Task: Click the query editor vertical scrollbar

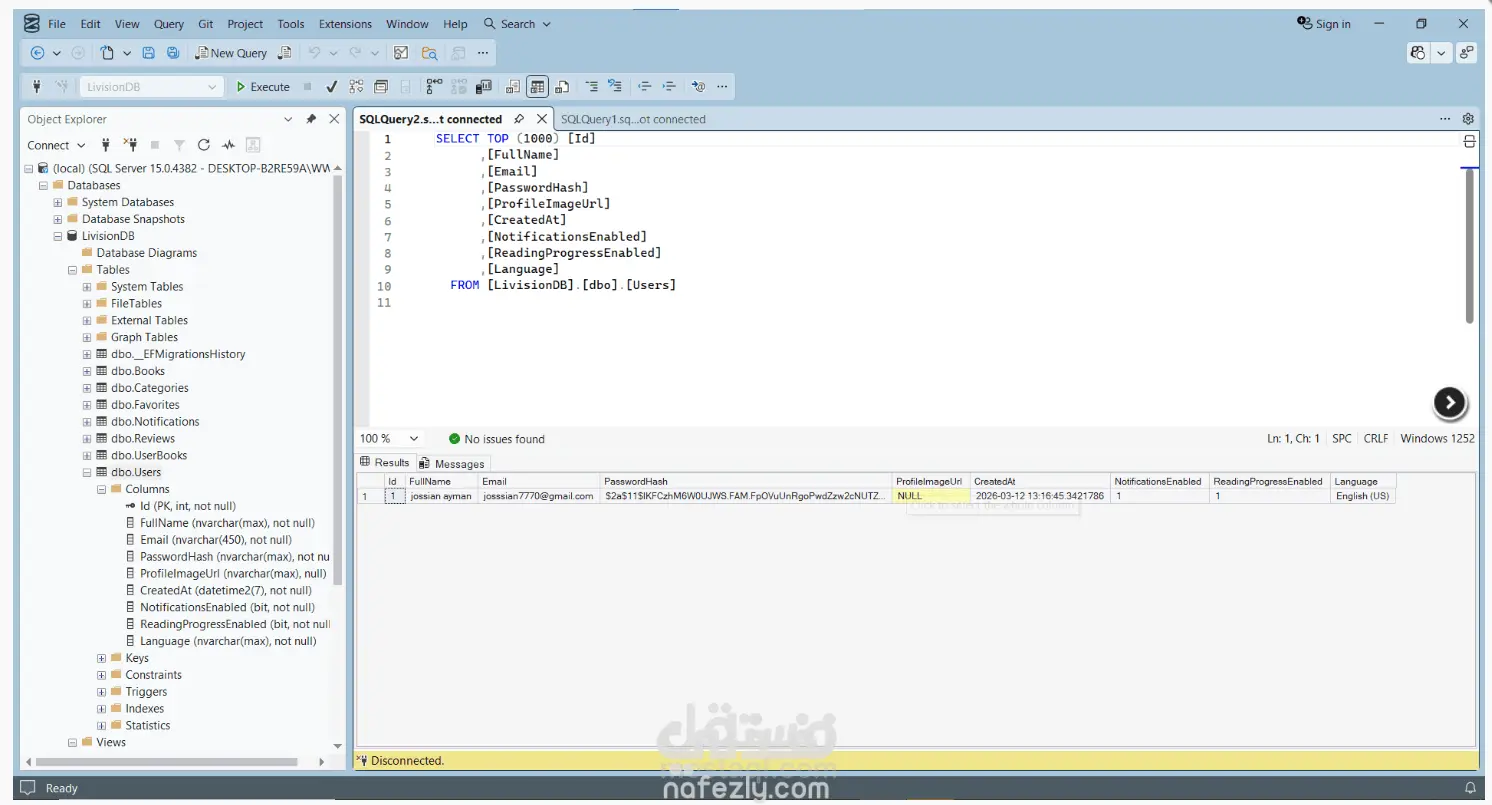Action: tap(1469, 245)
